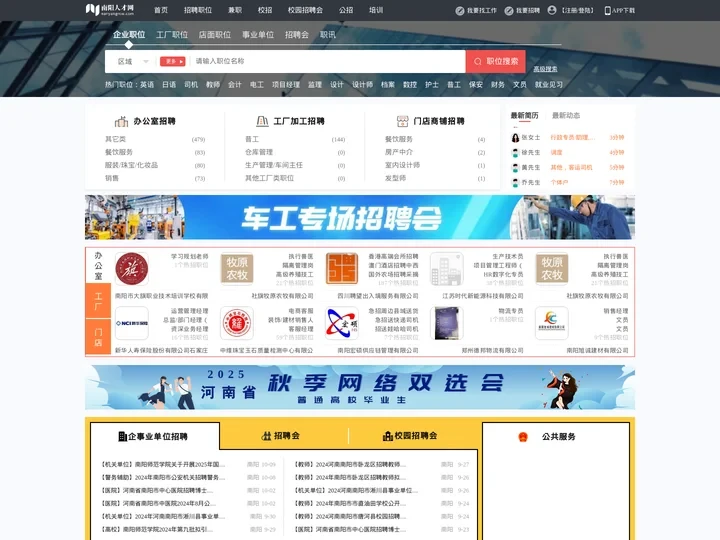The height and width of the screenshot is (540, 720).
Task: Open 高级搜索 advanced search link
Action: [545, 69]
